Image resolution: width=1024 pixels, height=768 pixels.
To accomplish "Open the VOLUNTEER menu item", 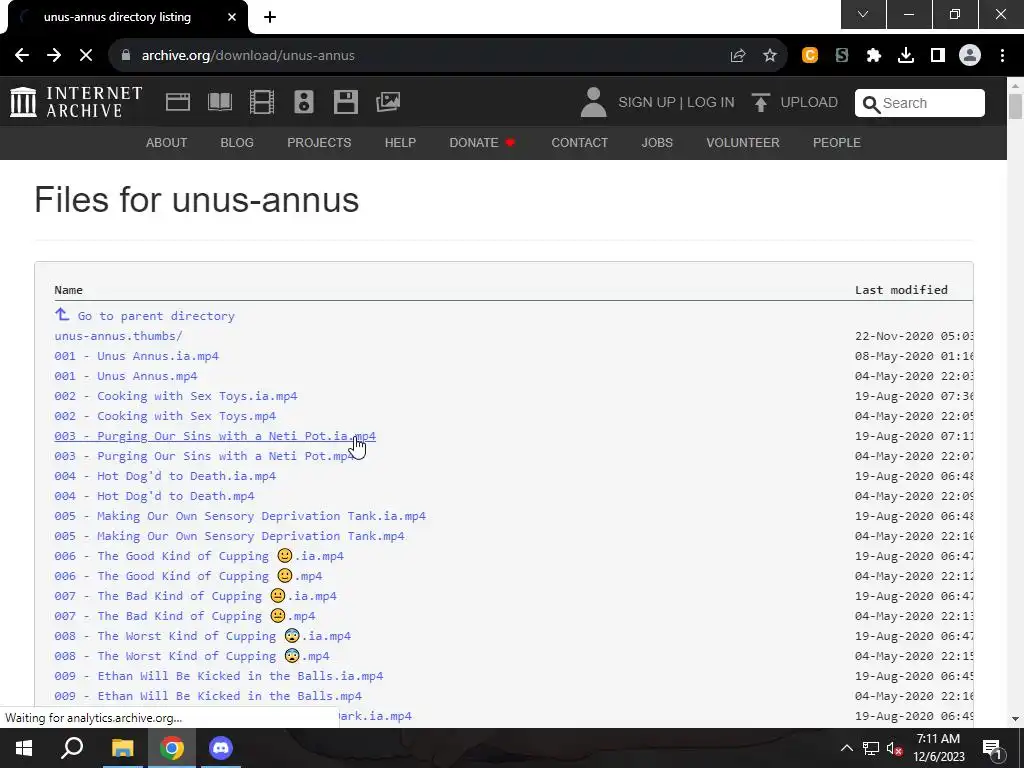I will pos(743,142).
